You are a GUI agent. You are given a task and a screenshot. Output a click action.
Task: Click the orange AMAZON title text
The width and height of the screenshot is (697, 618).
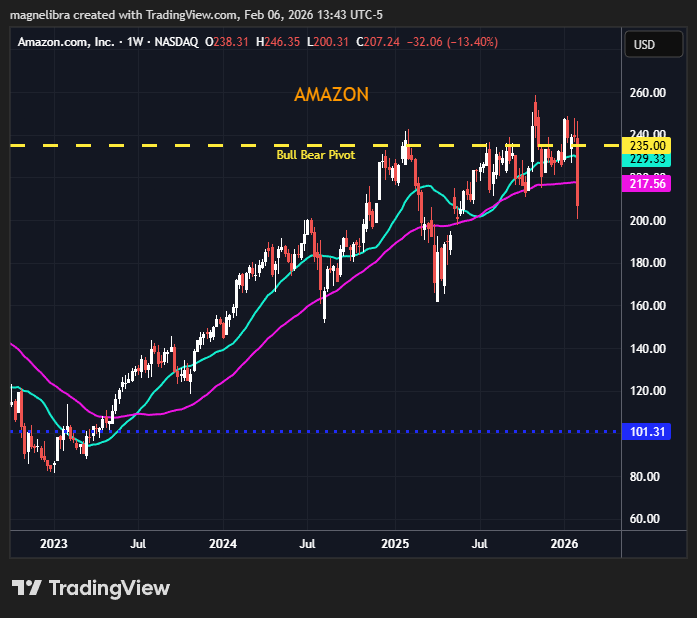point(332,94)
